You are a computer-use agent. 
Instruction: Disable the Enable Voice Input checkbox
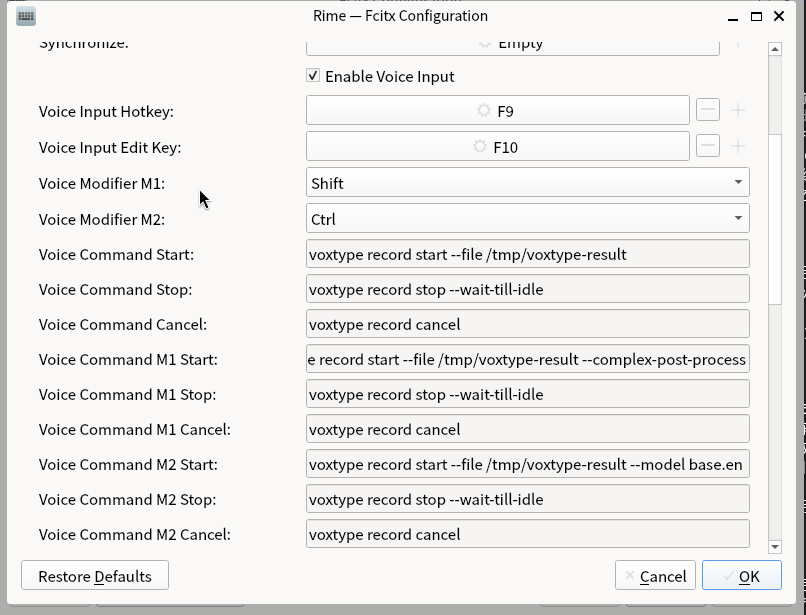click(314, 76)
